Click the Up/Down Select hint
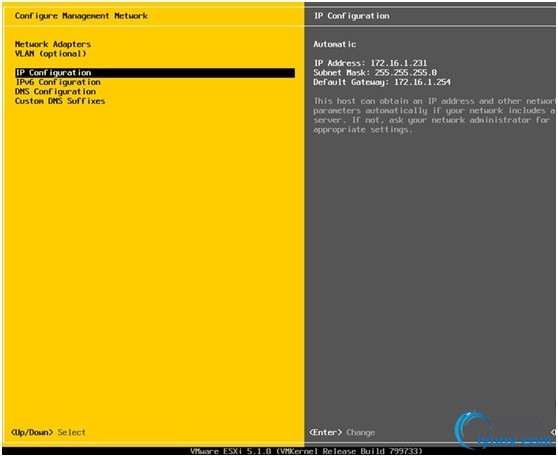 (48, 432)
